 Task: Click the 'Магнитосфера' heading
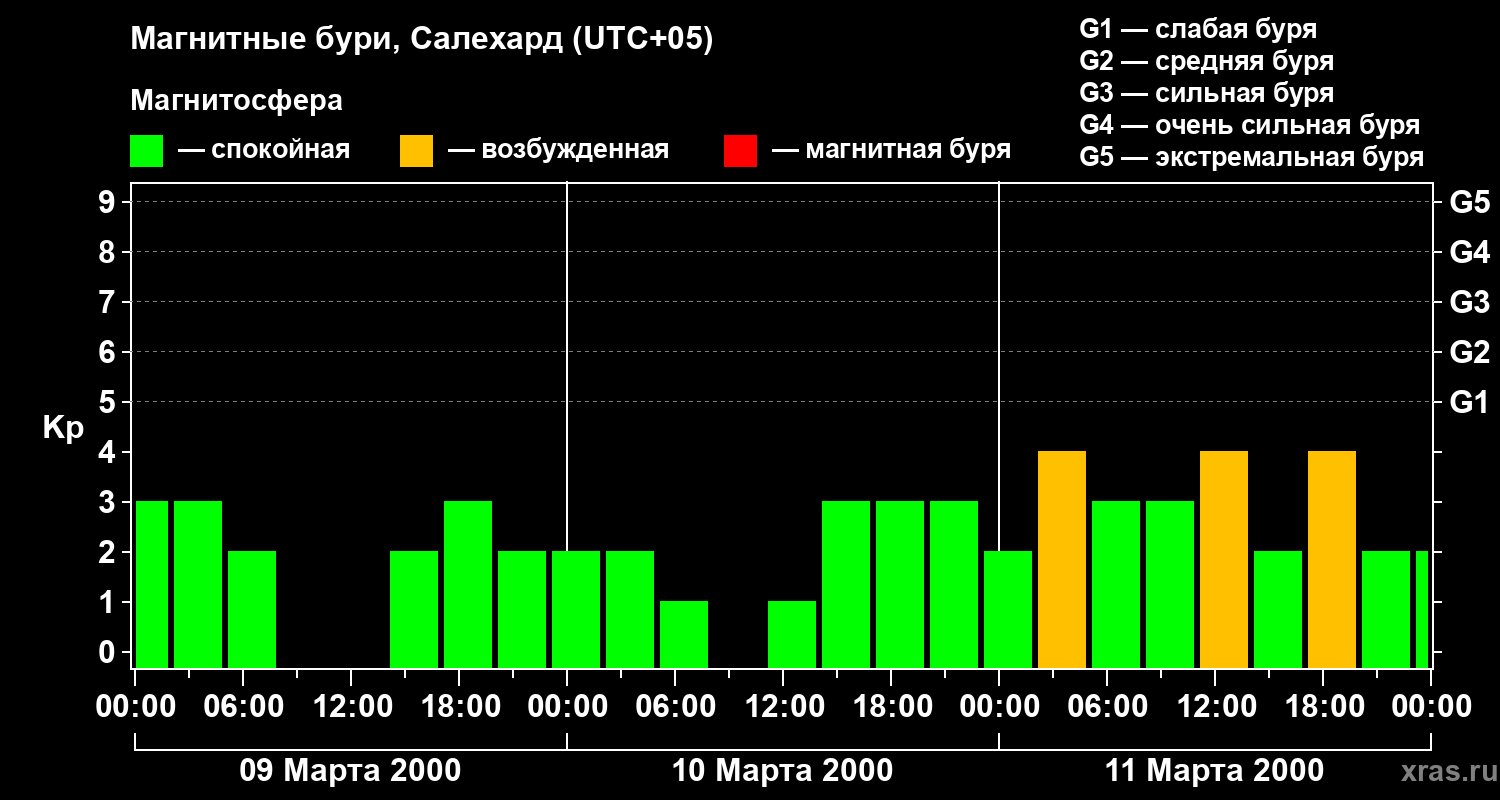click(x=237, y=101)
